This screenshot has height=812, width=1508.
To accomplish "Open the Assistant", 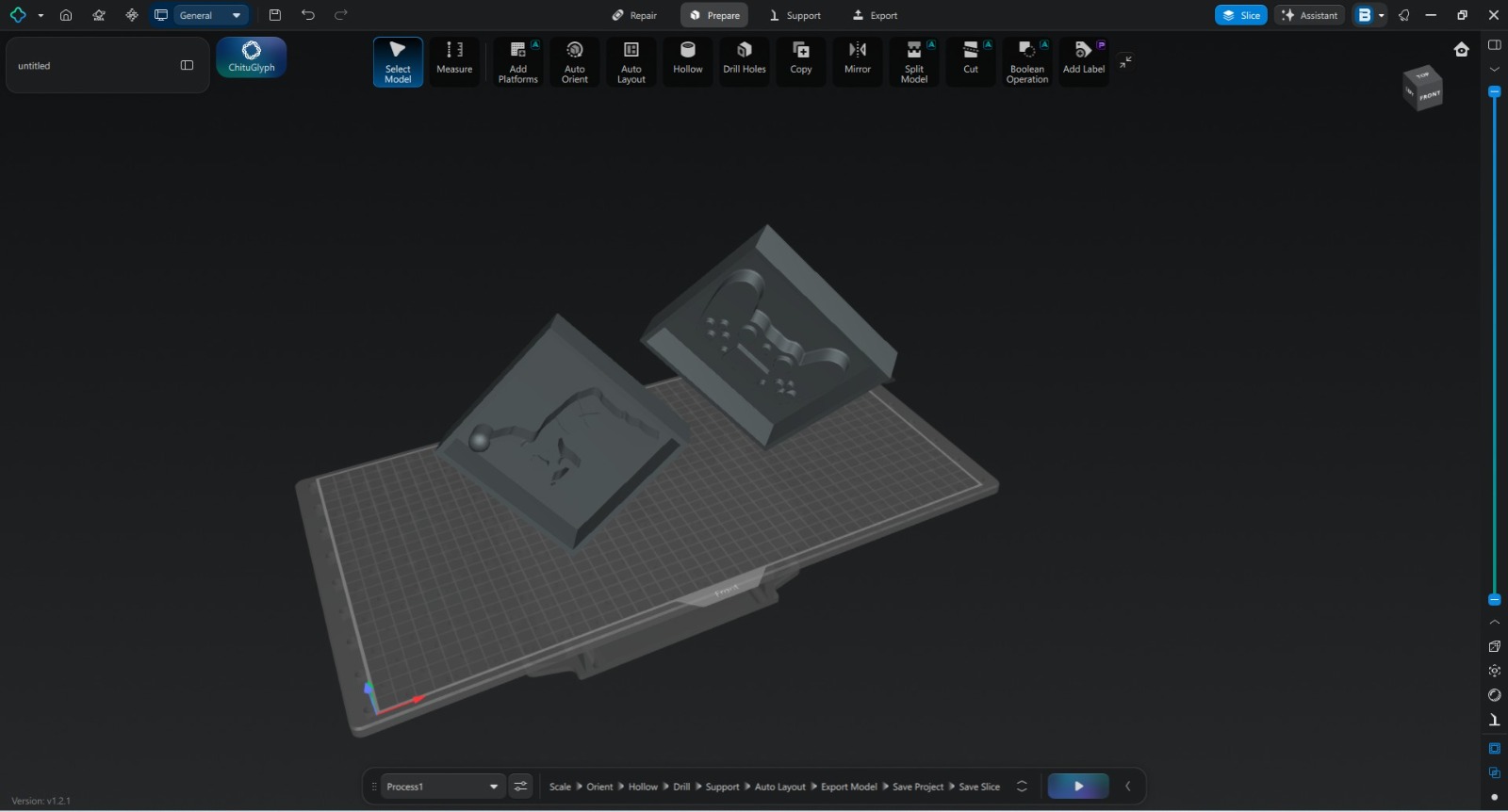I will [1310, 15].
